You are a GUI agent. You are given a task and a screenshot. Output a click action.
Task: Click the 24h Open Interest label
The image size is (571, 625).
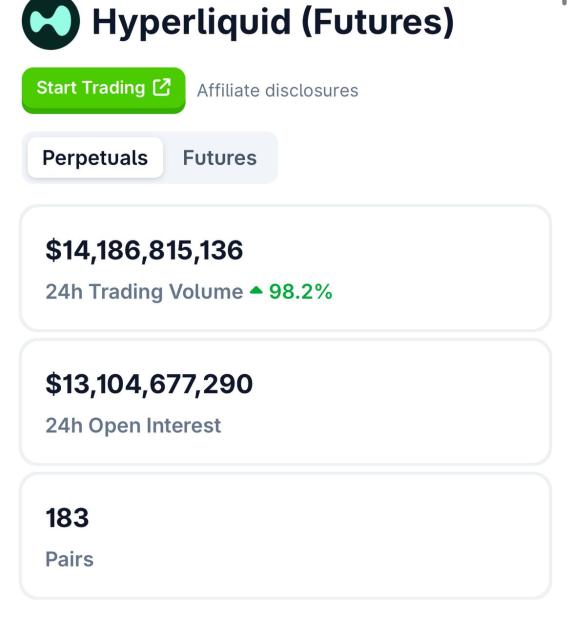133,425
